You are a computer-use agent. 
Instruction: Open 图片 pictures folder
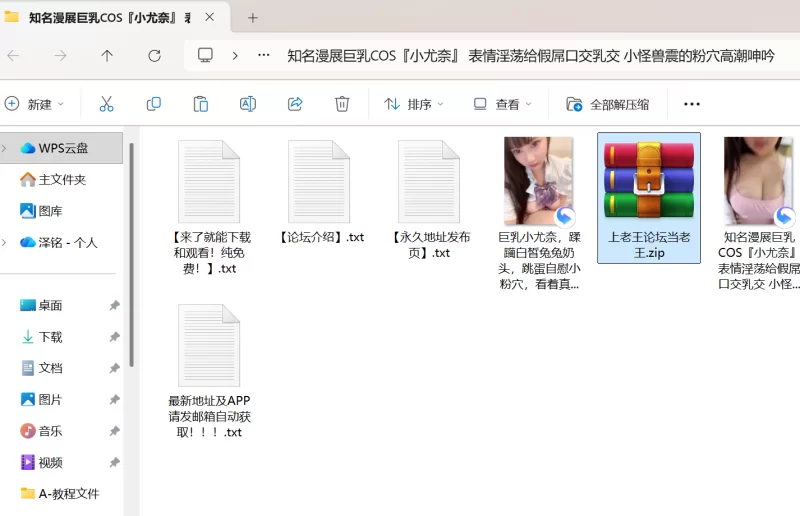point(41,400)
